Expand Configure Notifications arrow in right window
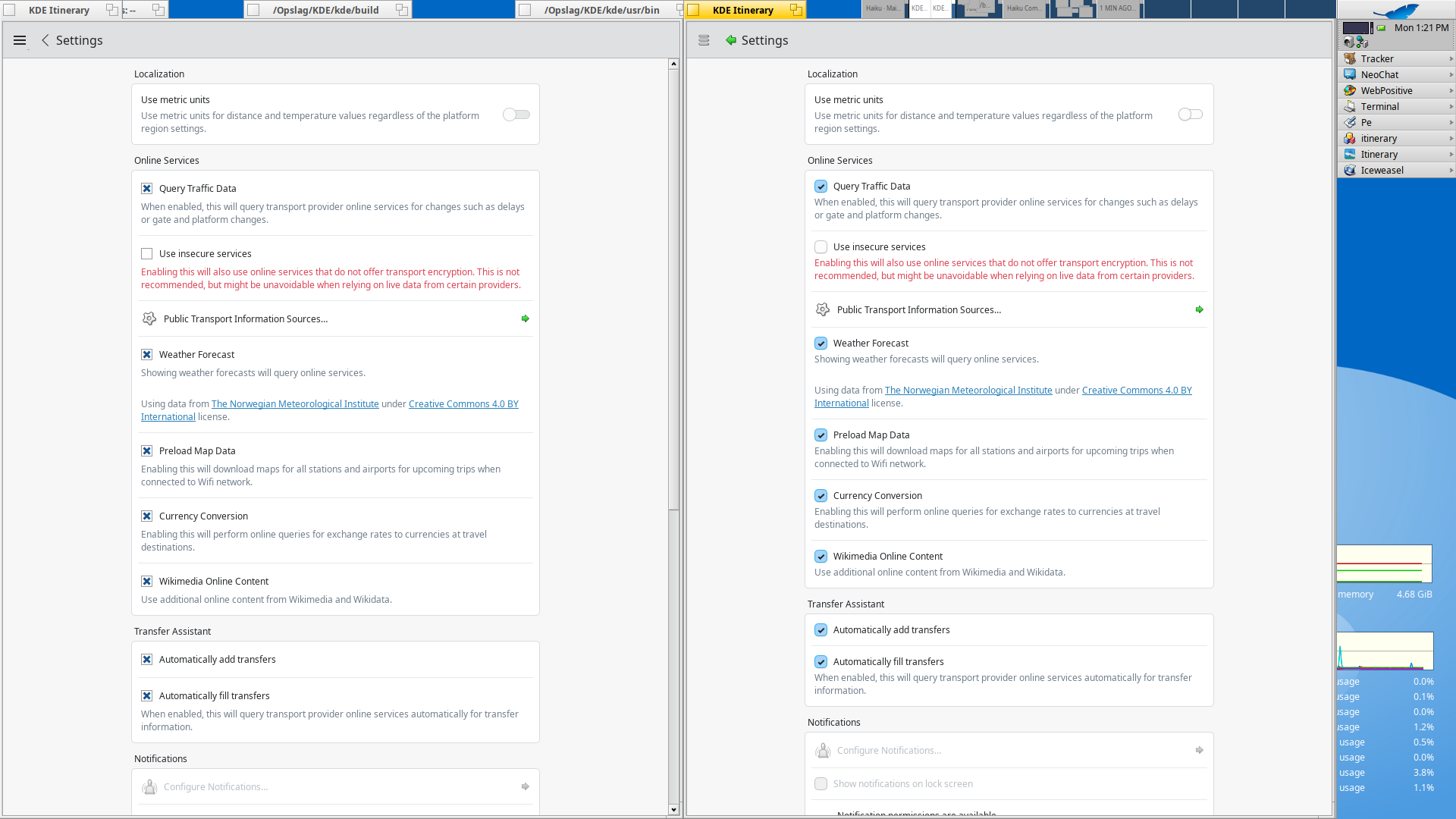1456x819 pixels. point(1199,750)
